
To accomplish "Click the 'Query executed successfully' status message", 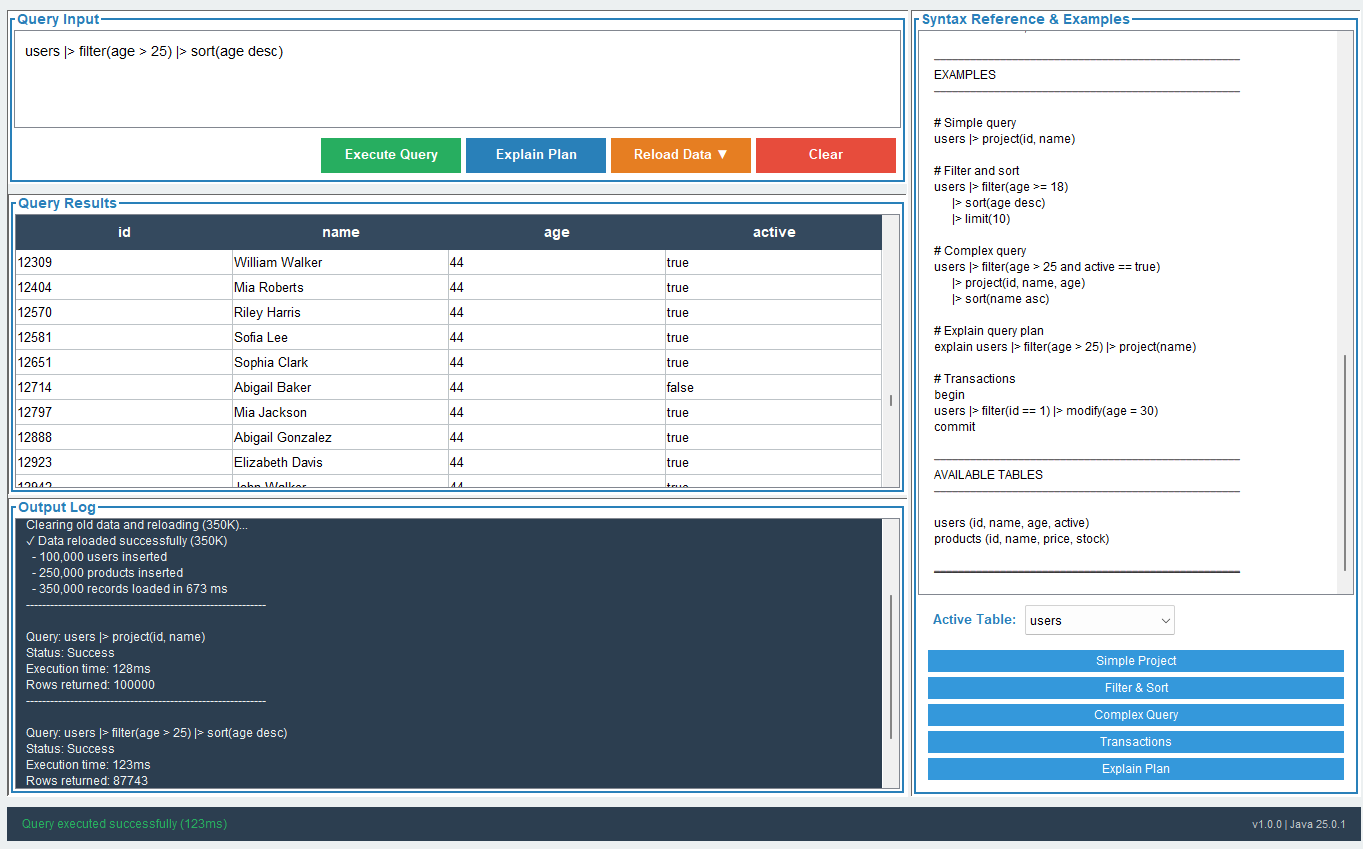I will (x=123, y=824).
